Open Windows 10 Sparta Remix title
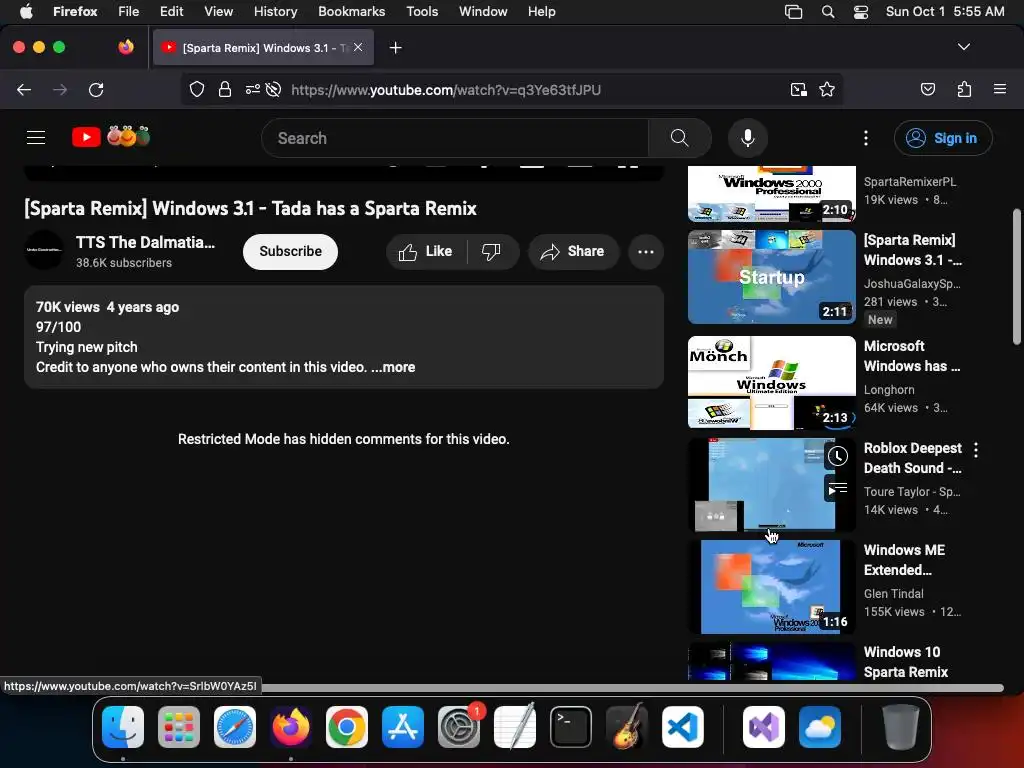1024x768 pixels. coord(905,662)
